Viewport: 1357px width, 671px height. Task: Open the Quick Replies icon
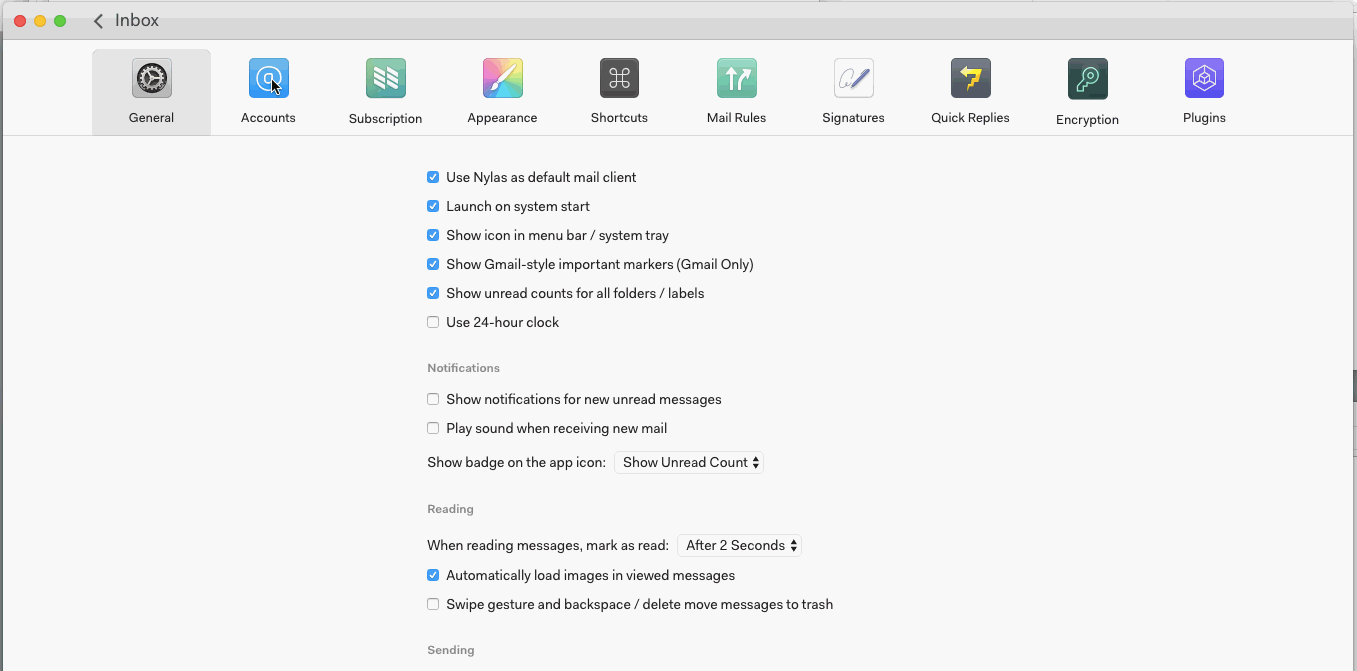coord(970,79)
